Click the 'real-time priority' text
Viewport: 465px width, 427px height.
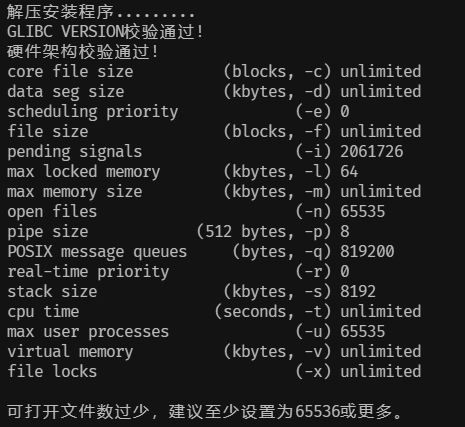tap(88, 272)
